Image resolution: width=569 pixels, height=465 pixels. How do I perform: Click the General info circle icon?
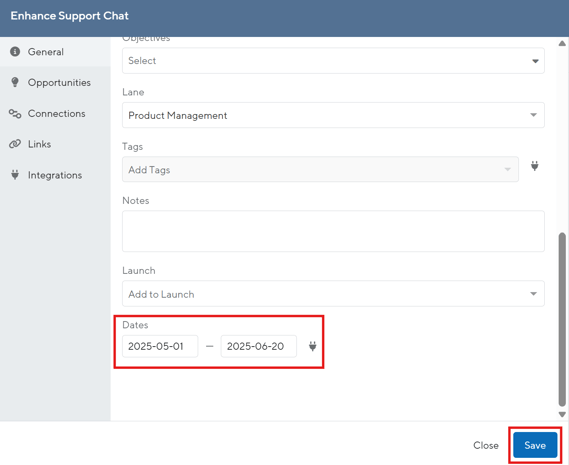[x=15, y=52]
